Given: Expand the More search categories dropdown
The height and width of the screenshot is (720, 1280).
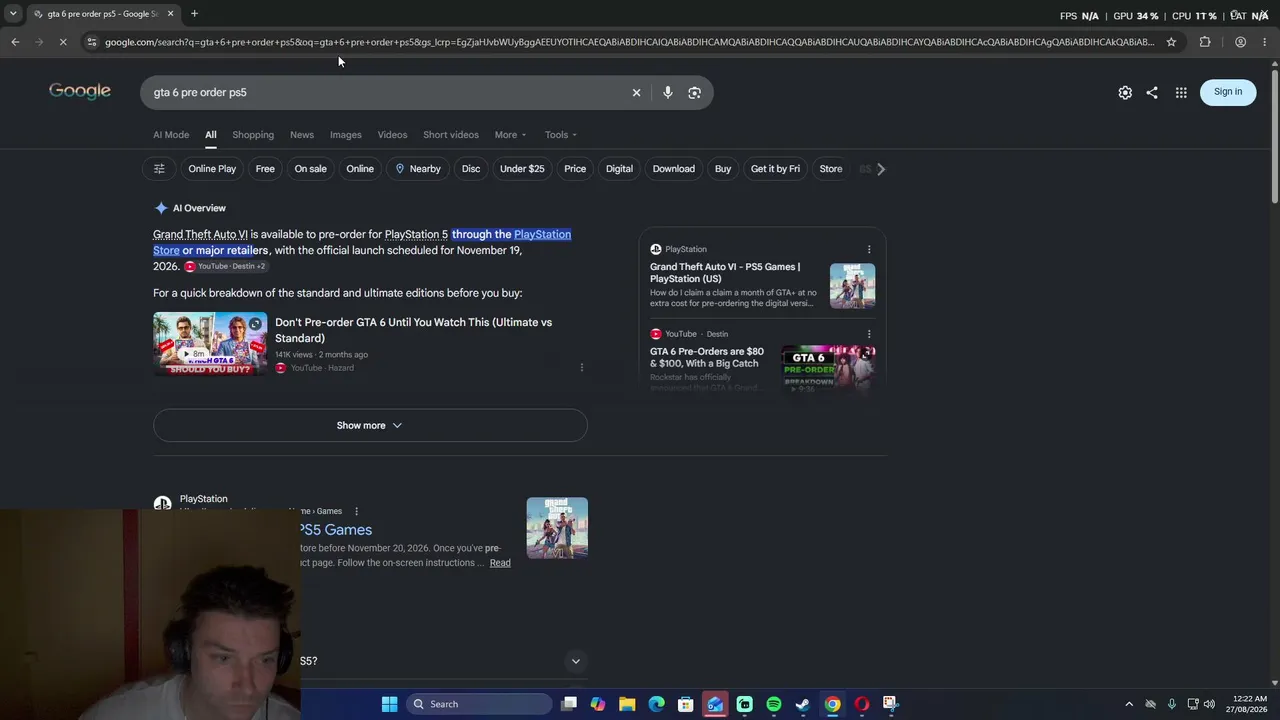Looking at the screenshot, I should pyautogui.click(x=510, y=135).
